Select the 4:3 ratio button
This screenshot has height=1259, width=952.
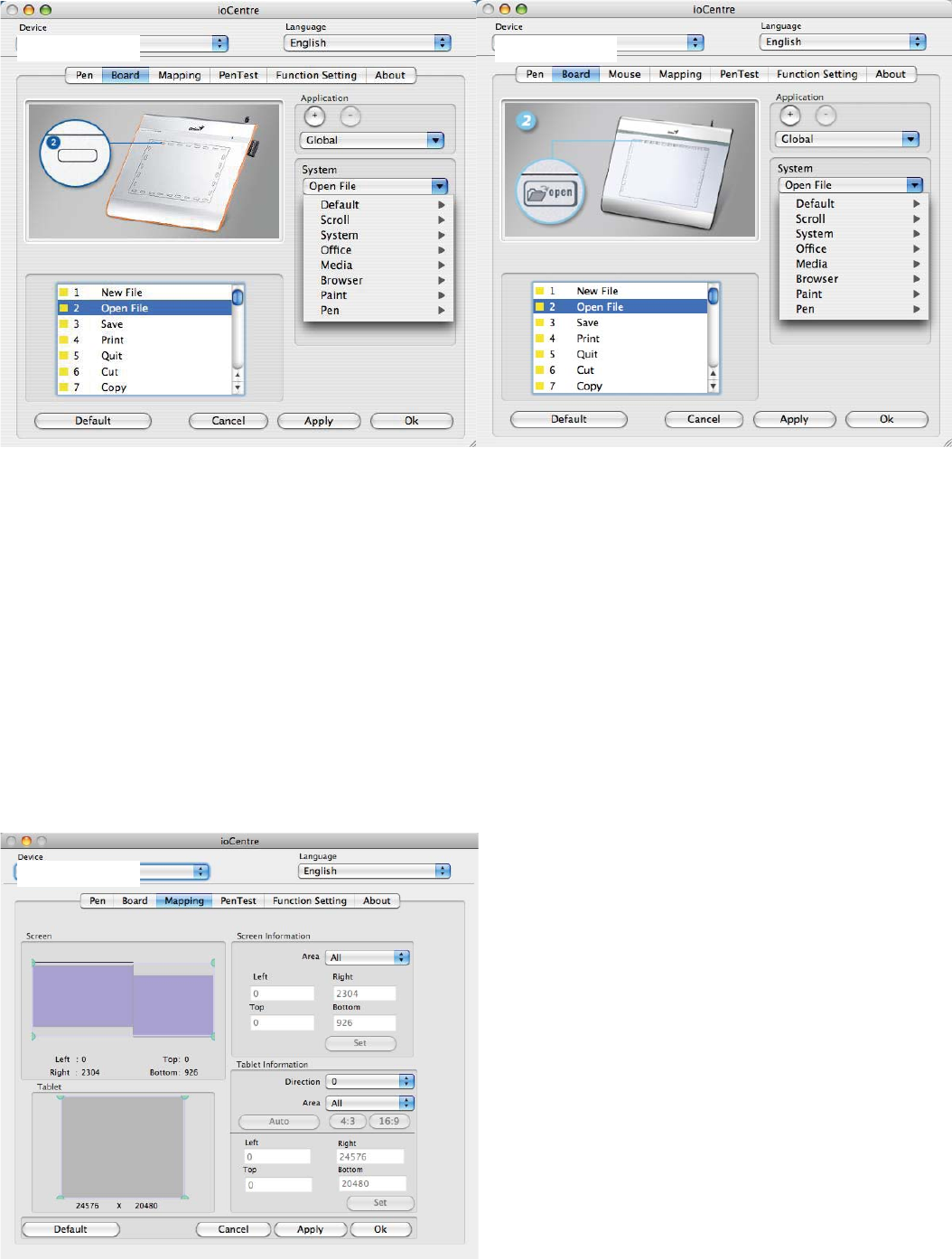[x=348, y=1122]
